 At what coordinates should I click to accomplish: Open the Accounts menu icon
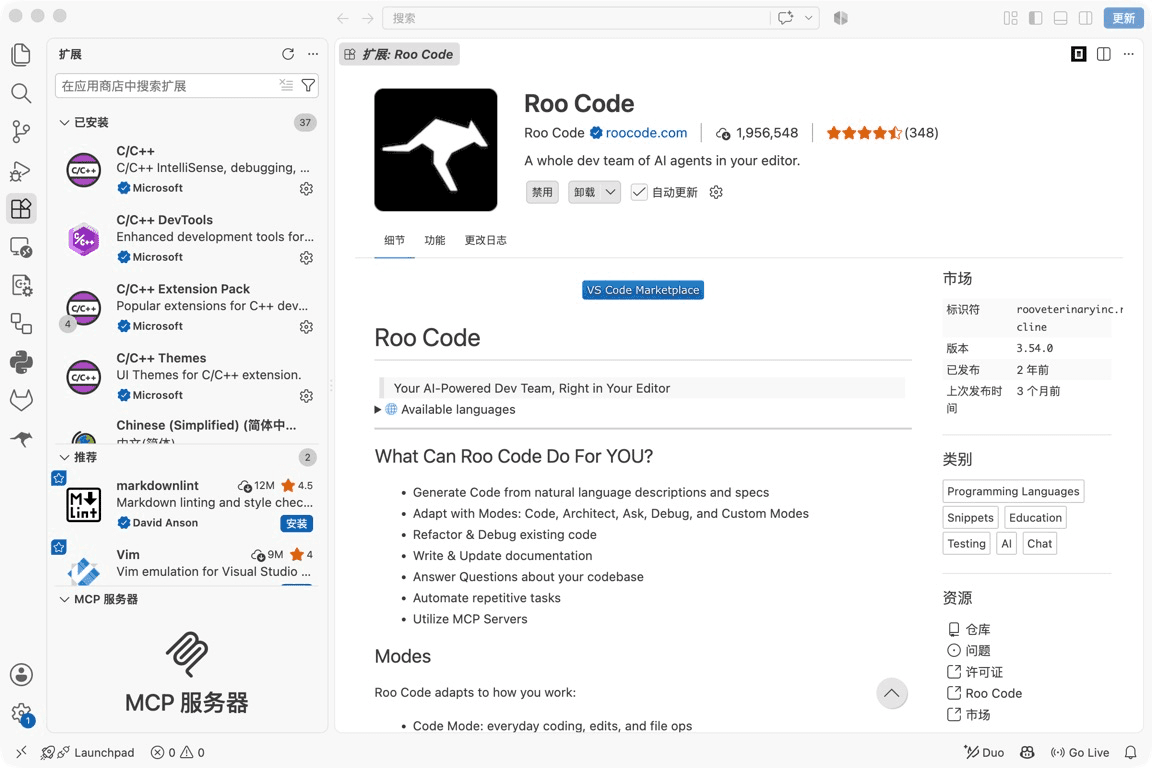(x=21, y=674)
